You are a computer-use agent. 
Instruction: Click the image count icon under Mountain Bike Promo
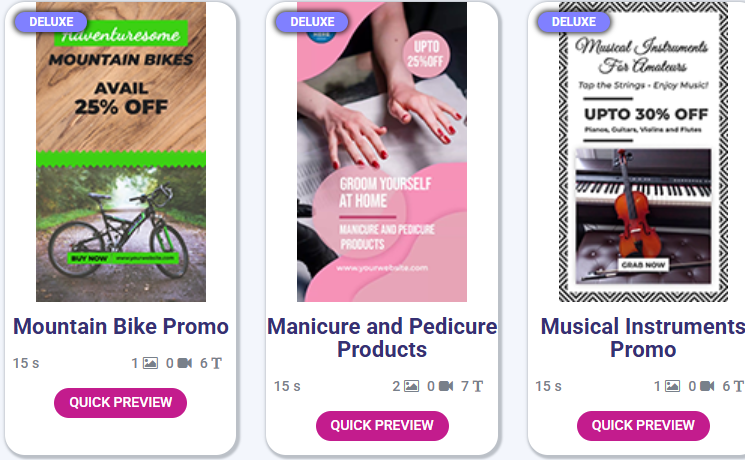[150, 363]
